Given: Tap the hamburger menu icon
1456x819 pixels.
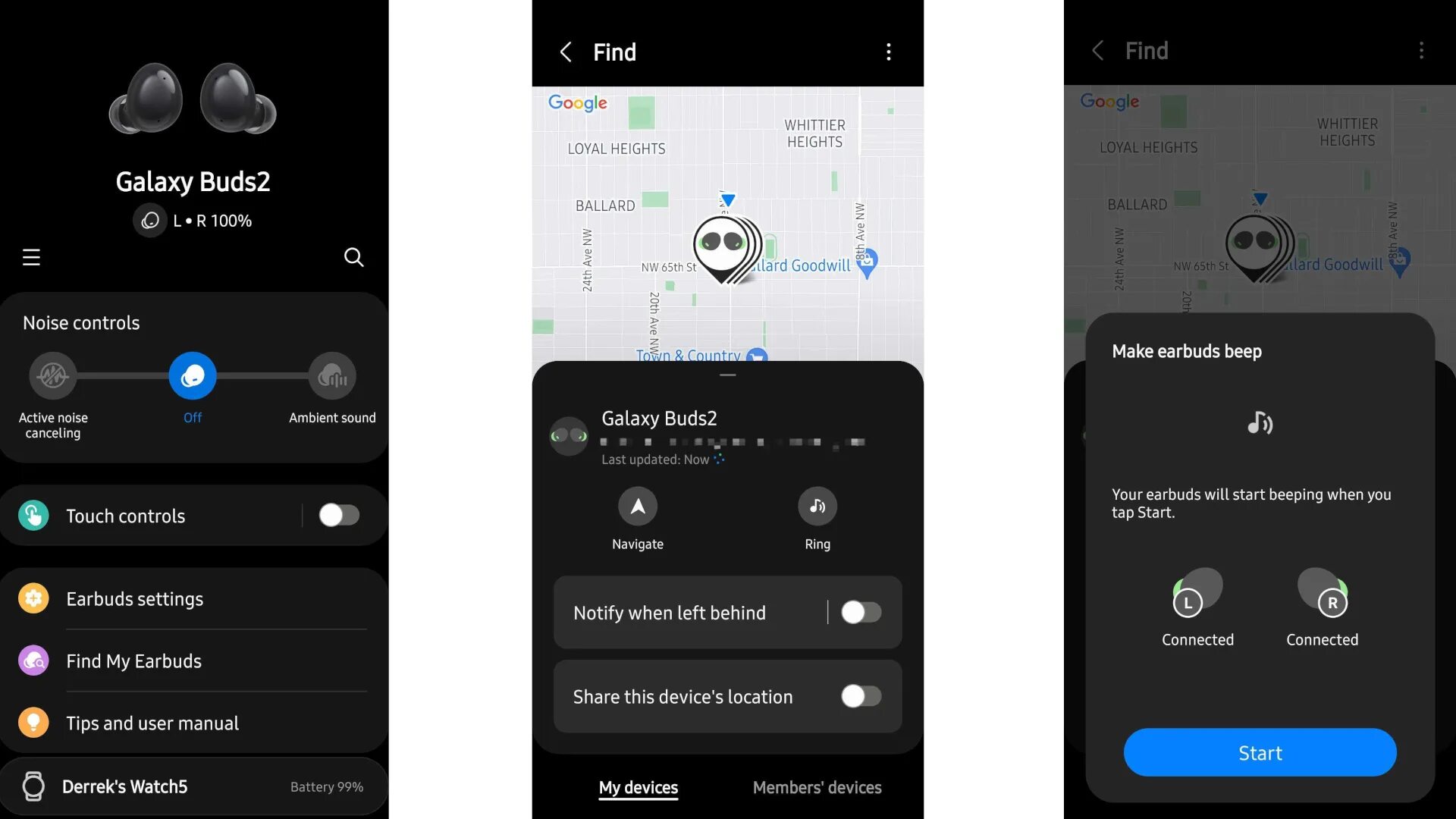Looking at the screenshot, I should 31,257.
